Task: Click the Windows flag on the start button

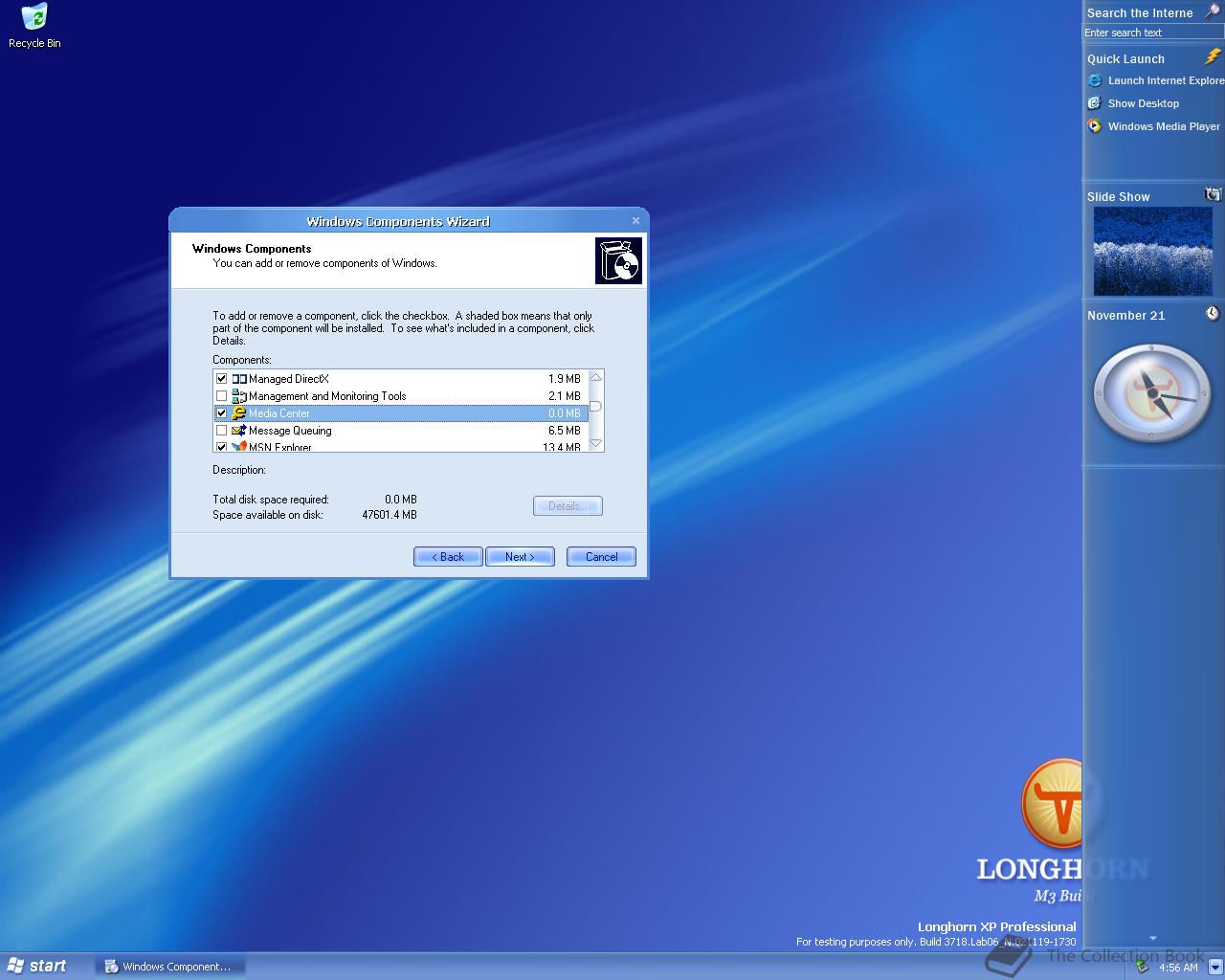Action: 15,966
